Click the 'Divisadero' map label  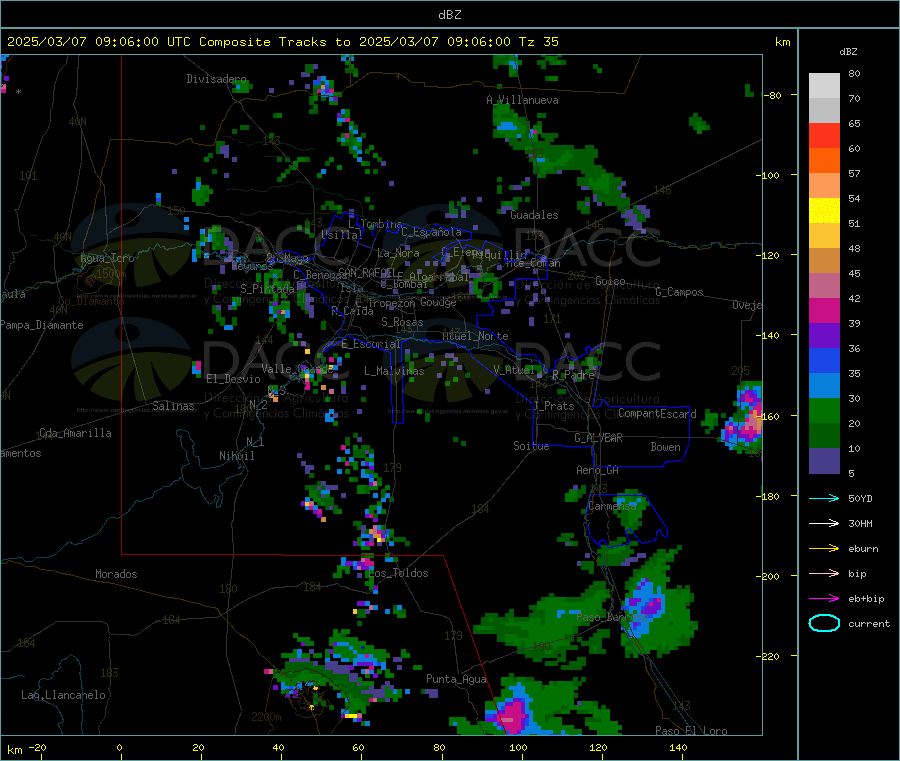[216, 79]
